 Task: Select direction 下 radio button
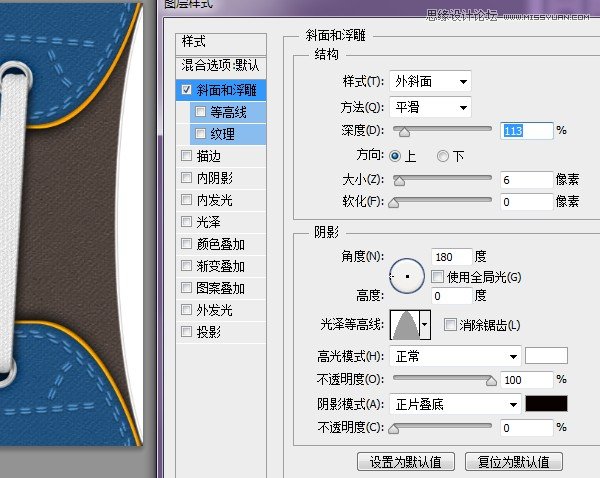[x=443, y=156]
